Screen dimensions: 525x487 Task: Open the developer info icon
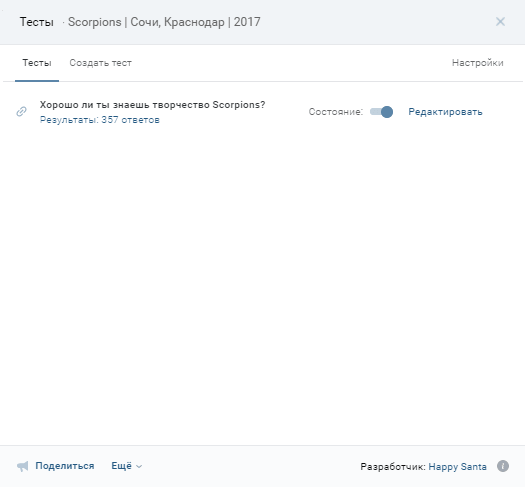coord(503,466)
